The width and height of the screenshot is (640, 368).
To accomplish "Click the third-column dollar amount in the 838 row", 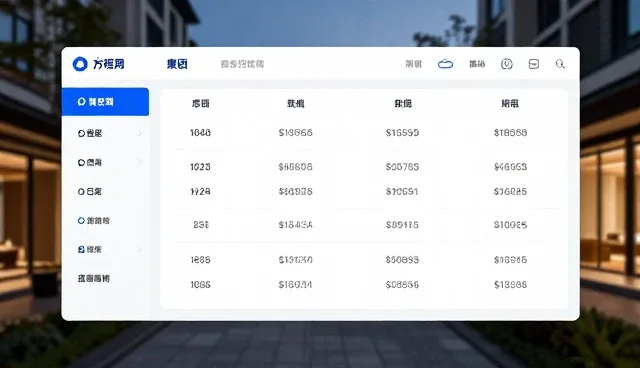I will coord(402,225).
